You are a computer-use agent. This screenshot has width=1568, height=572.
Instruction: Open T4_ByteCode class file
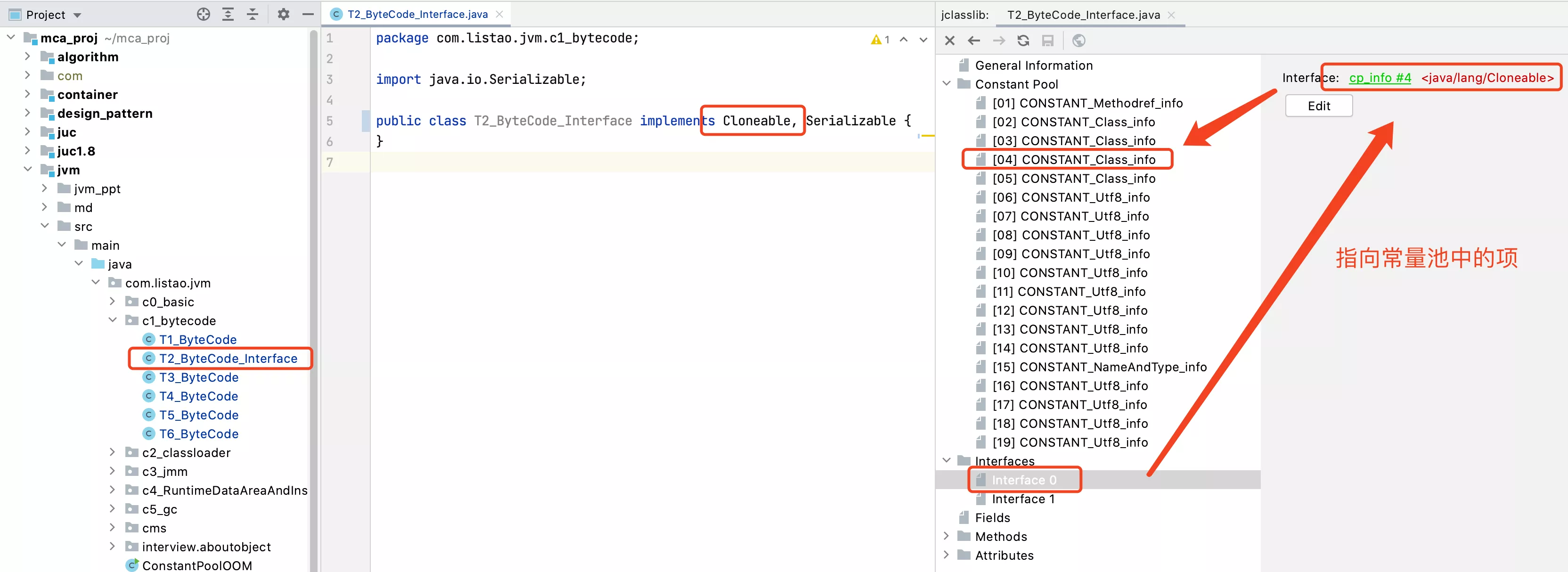[x=198, y=396]
